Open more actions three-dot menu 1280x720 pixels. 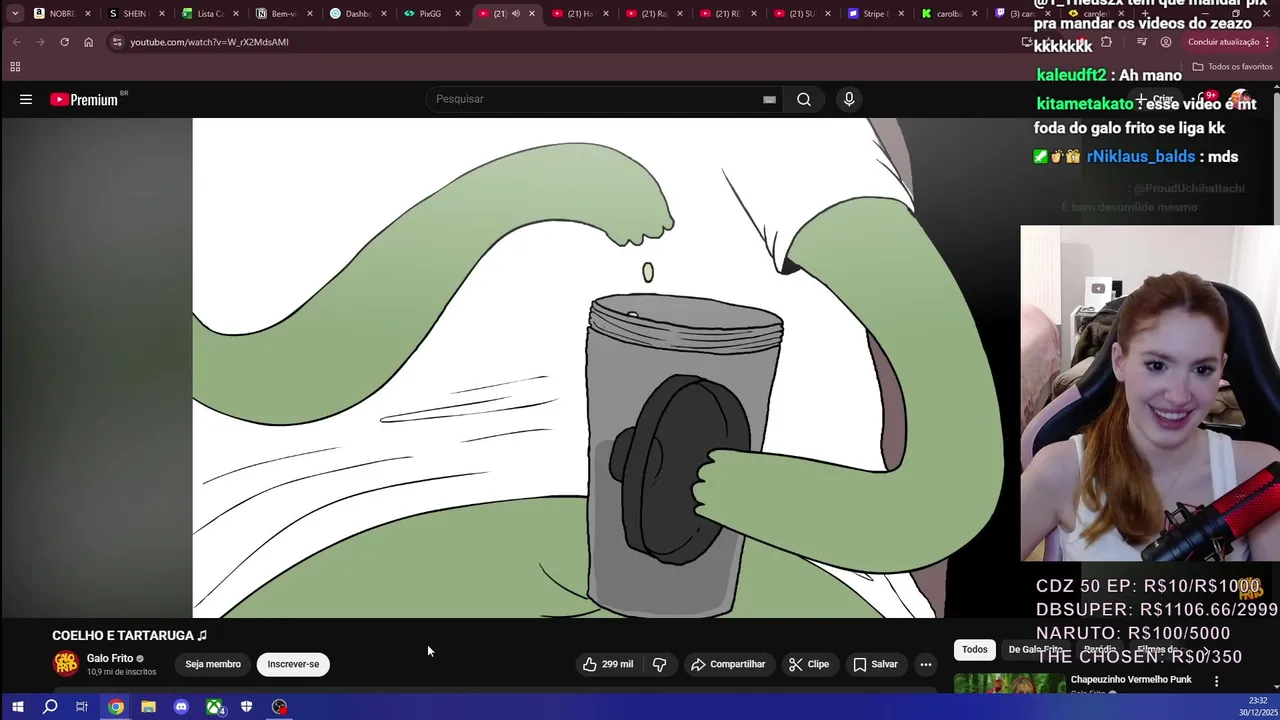(926, 664)
